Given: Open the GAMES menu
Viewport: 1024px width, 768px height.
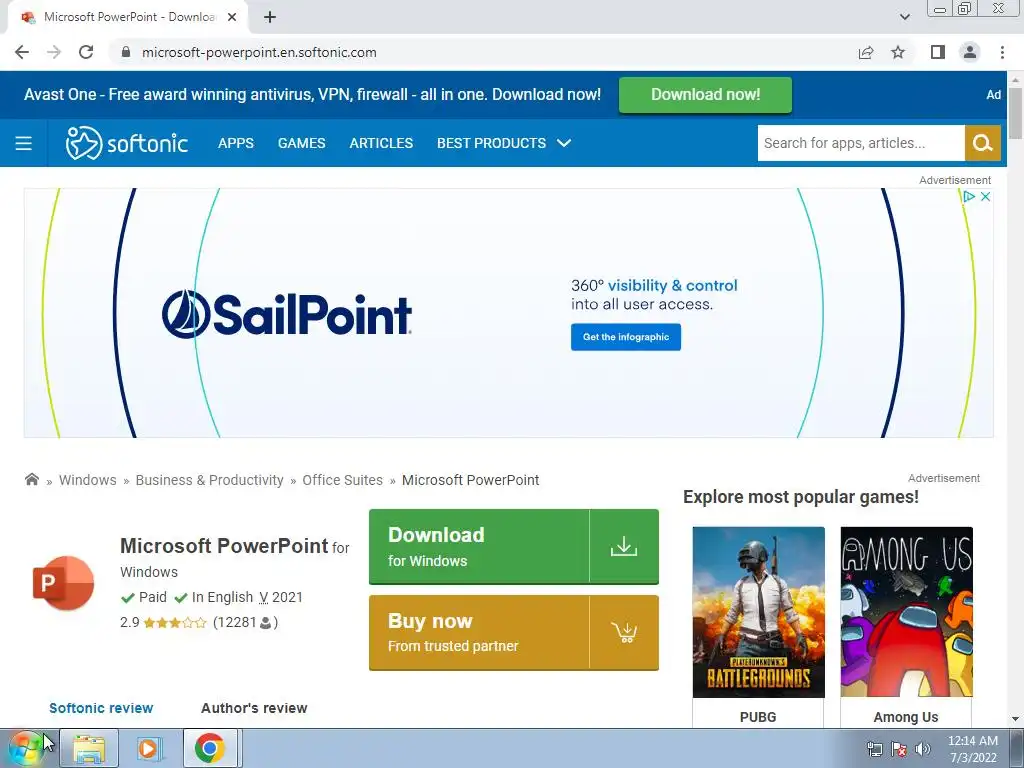Looking at the screenshot, I should (302, 143).
